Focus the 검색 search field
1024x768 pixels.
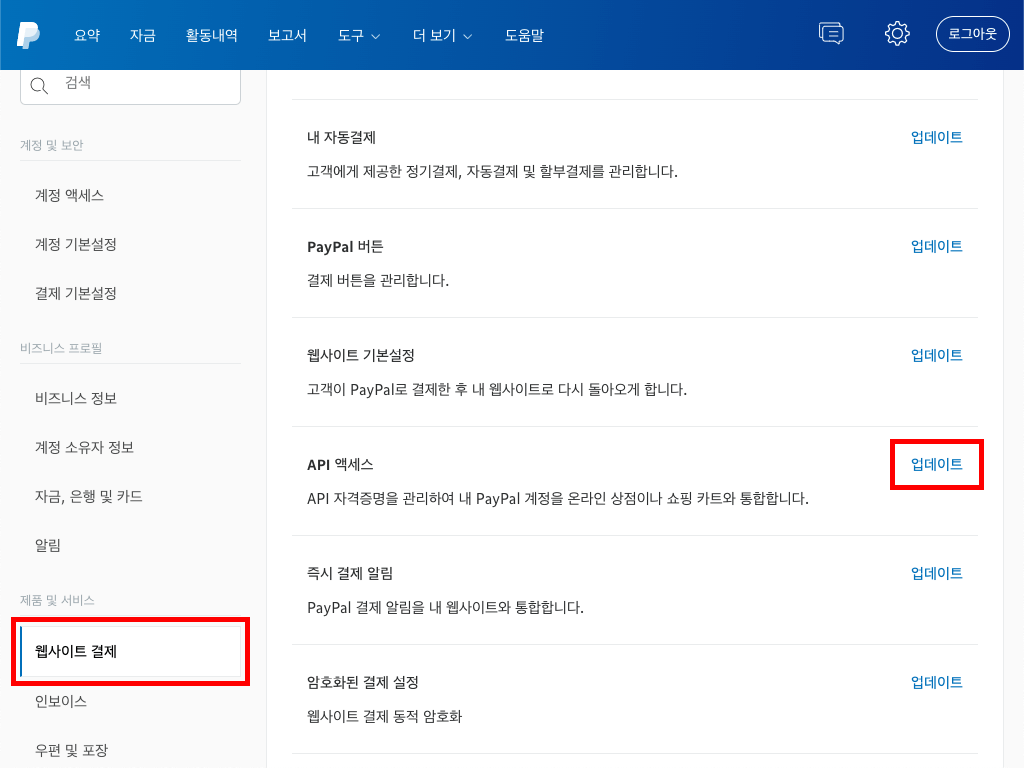[x=131, y=86]
